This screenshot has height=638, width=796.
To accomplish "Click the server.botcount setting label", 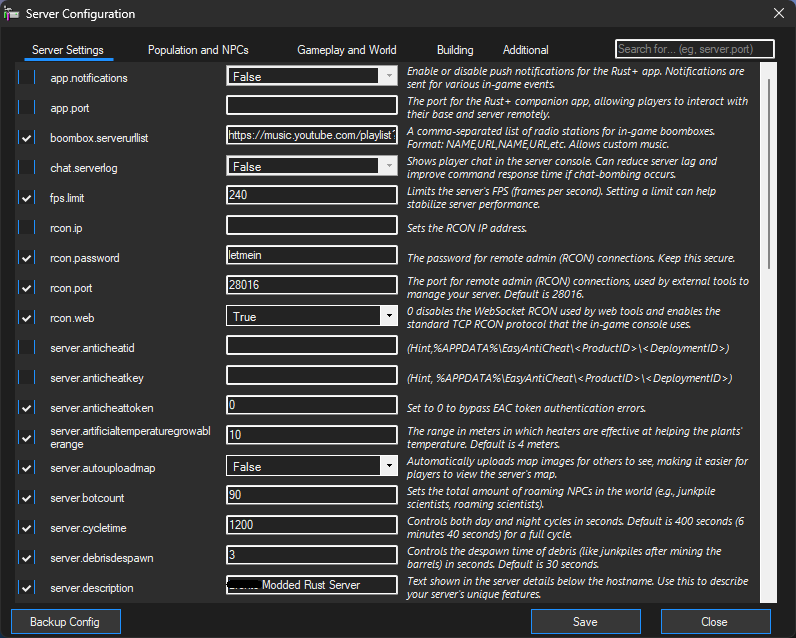I will pyautogui.click(x=87, y=498).
